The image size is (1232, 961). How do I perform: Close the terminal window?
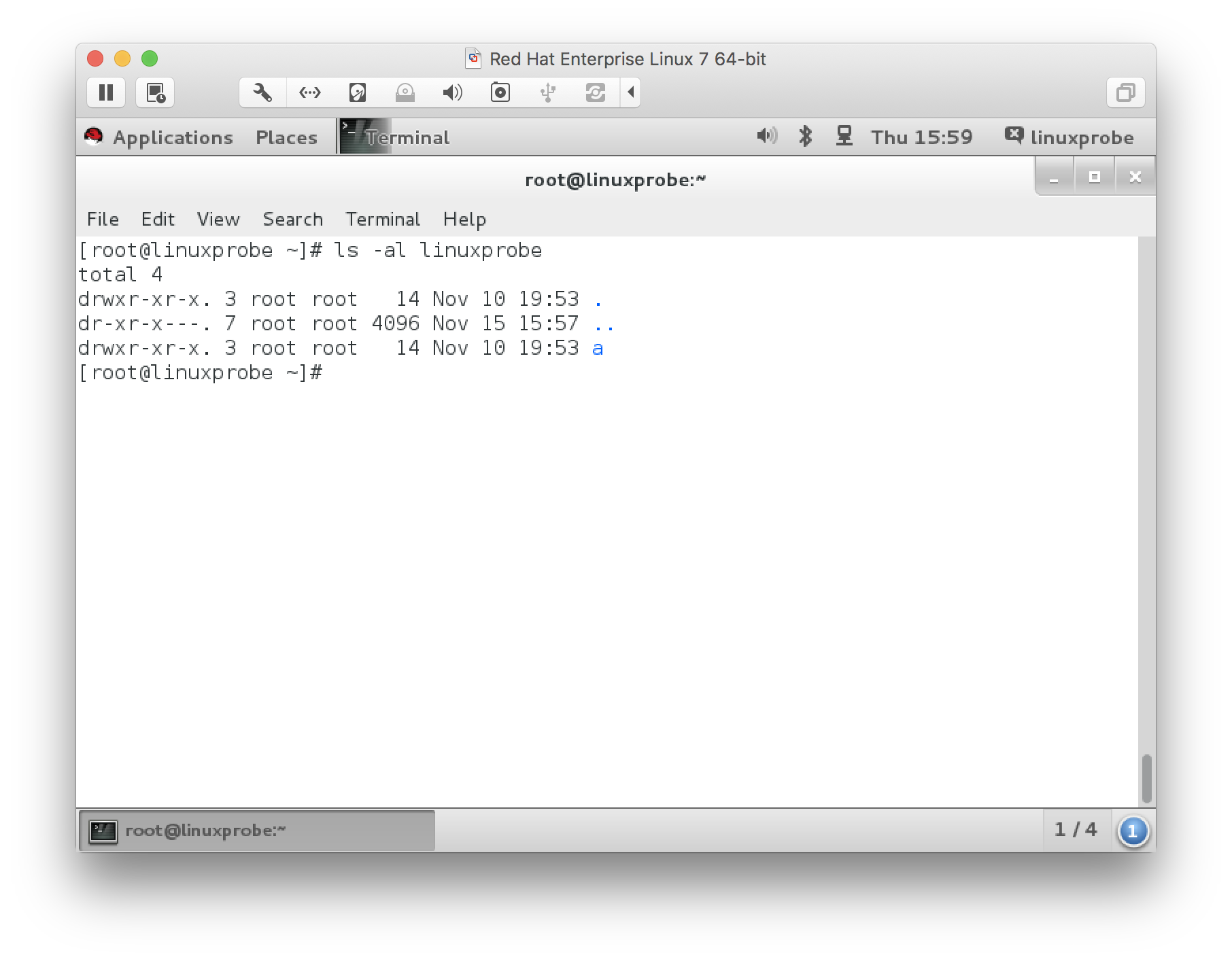(x=1135, y=177)
